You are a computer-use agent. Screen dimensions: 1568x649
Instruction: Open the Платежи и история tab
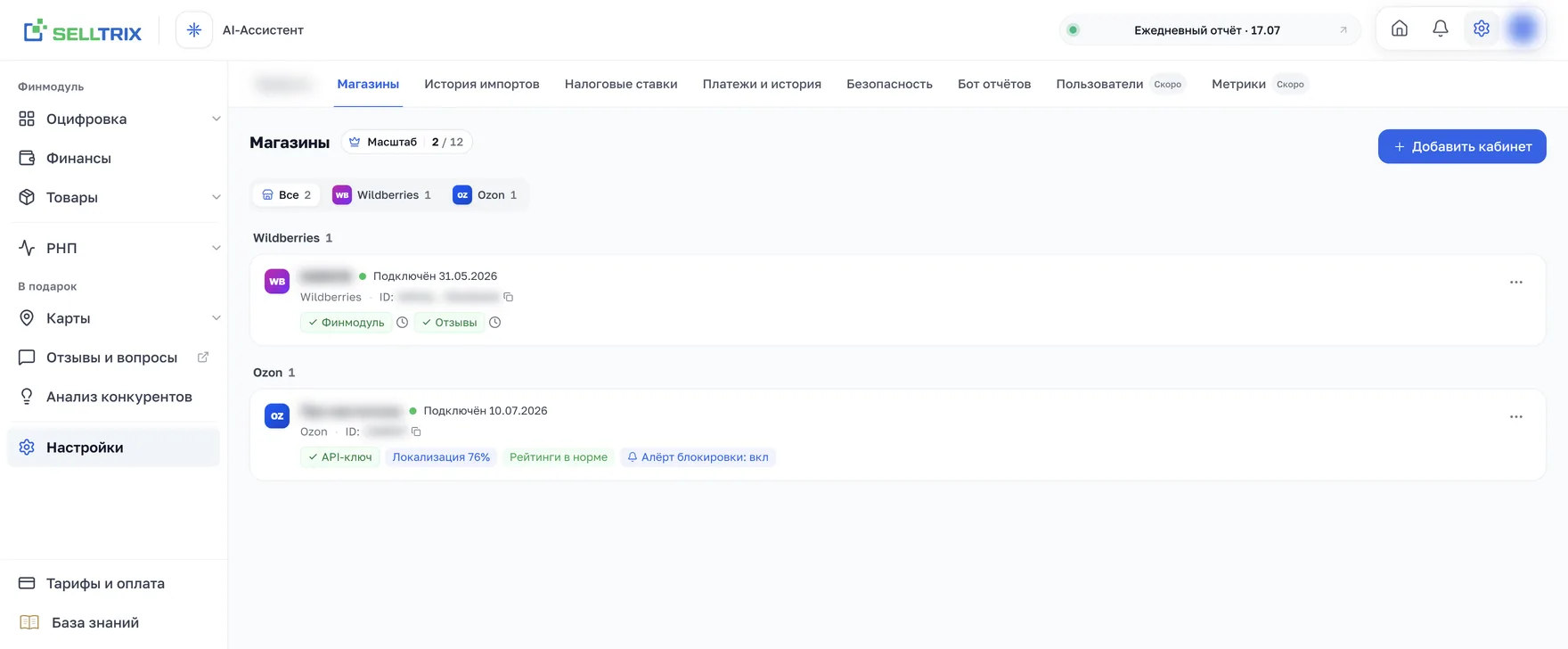762,84
